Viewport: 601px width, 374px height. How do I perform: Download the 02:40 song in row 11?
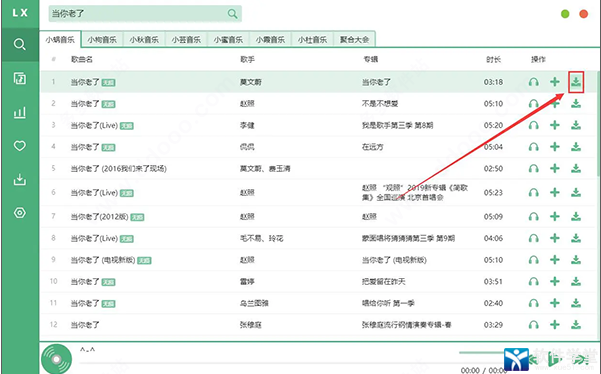pyautogui.click(x=576, y=303)
